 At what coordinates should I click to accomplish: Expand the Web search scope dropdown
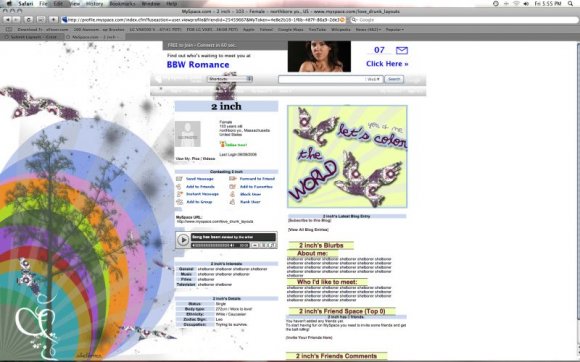373,79
